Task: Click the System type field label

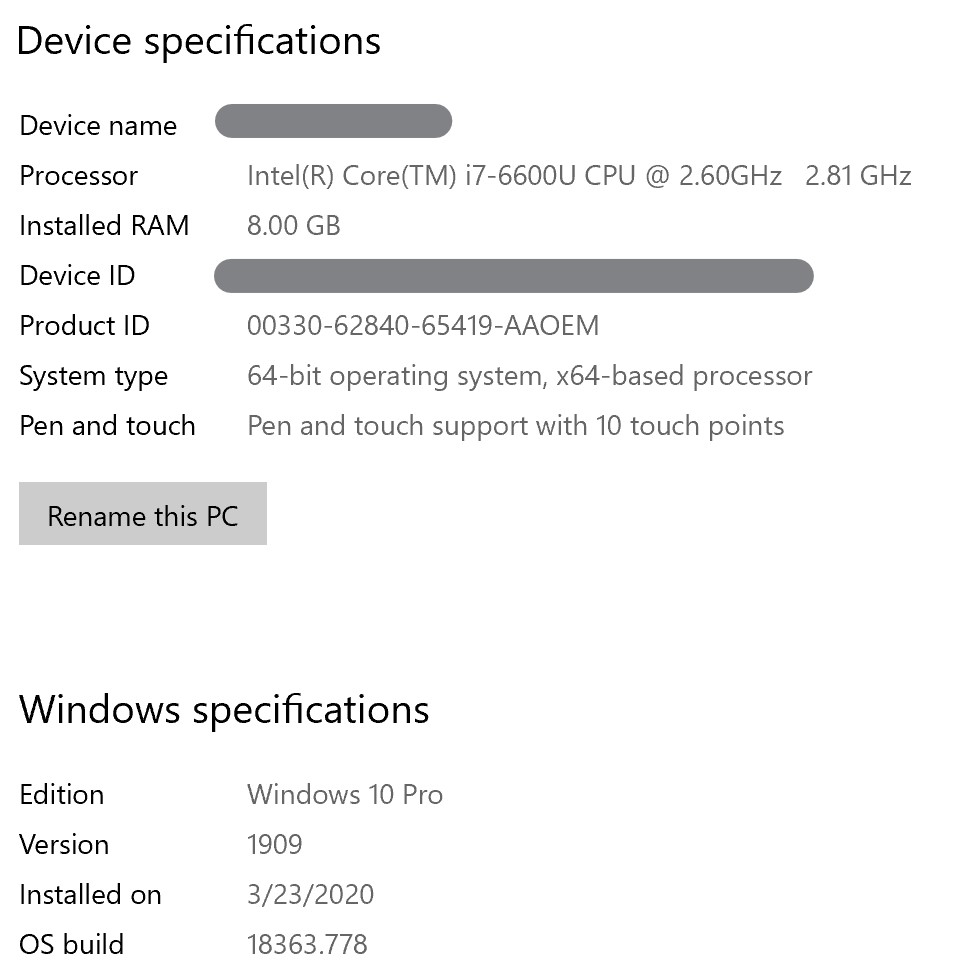Action: pos(93,376)
